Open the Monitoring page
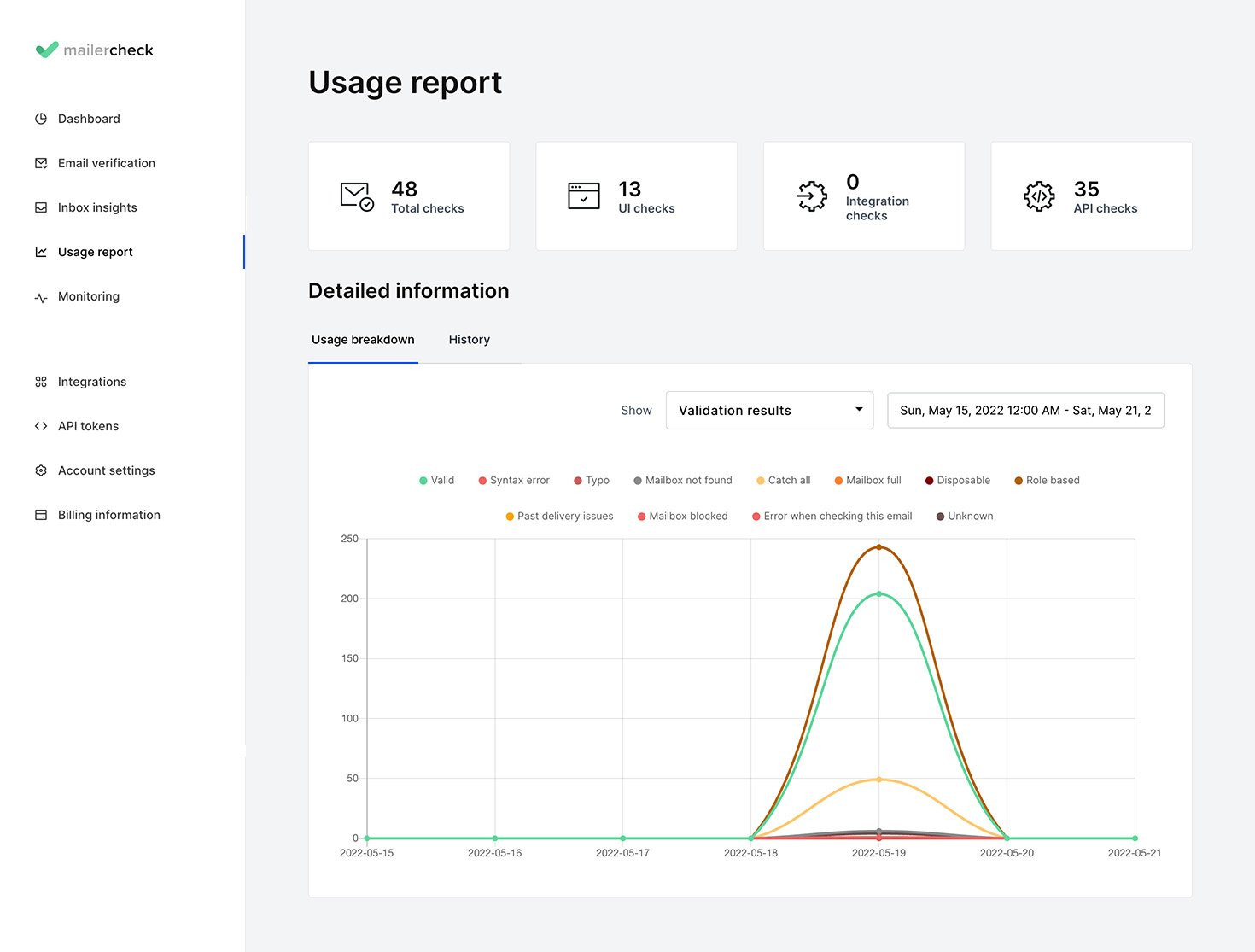The width and height of the screenshot is (1255, 952). tap(89, 296)
